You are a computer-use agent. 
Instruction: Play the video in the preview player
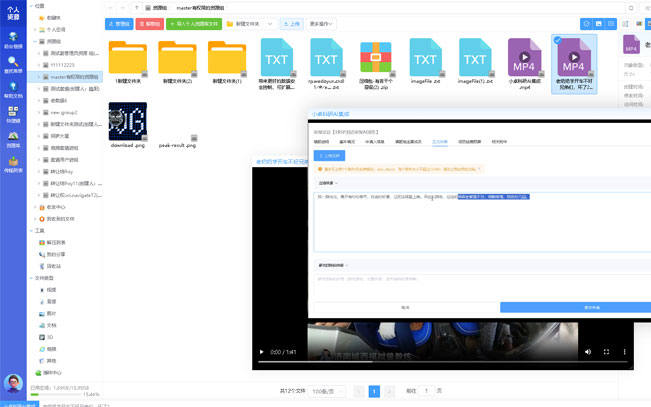tap(263, 352)
